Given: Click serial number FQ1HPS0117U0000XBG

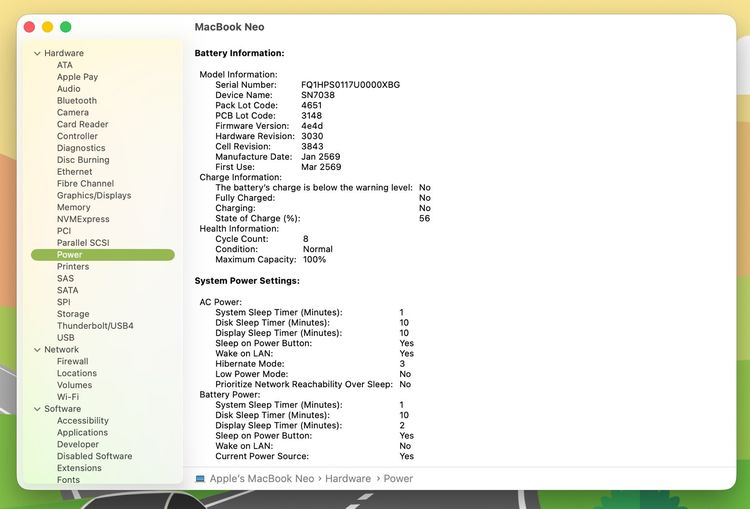Looking at the screenshot, I should [351, 85].
